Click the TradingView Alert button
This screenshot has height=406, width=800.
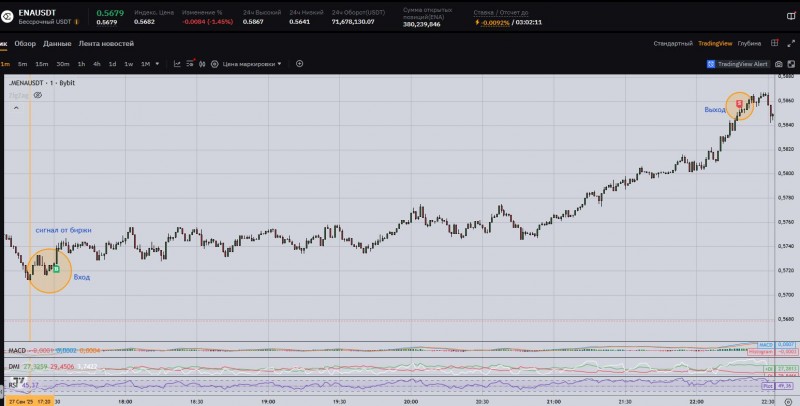(738, 63)
